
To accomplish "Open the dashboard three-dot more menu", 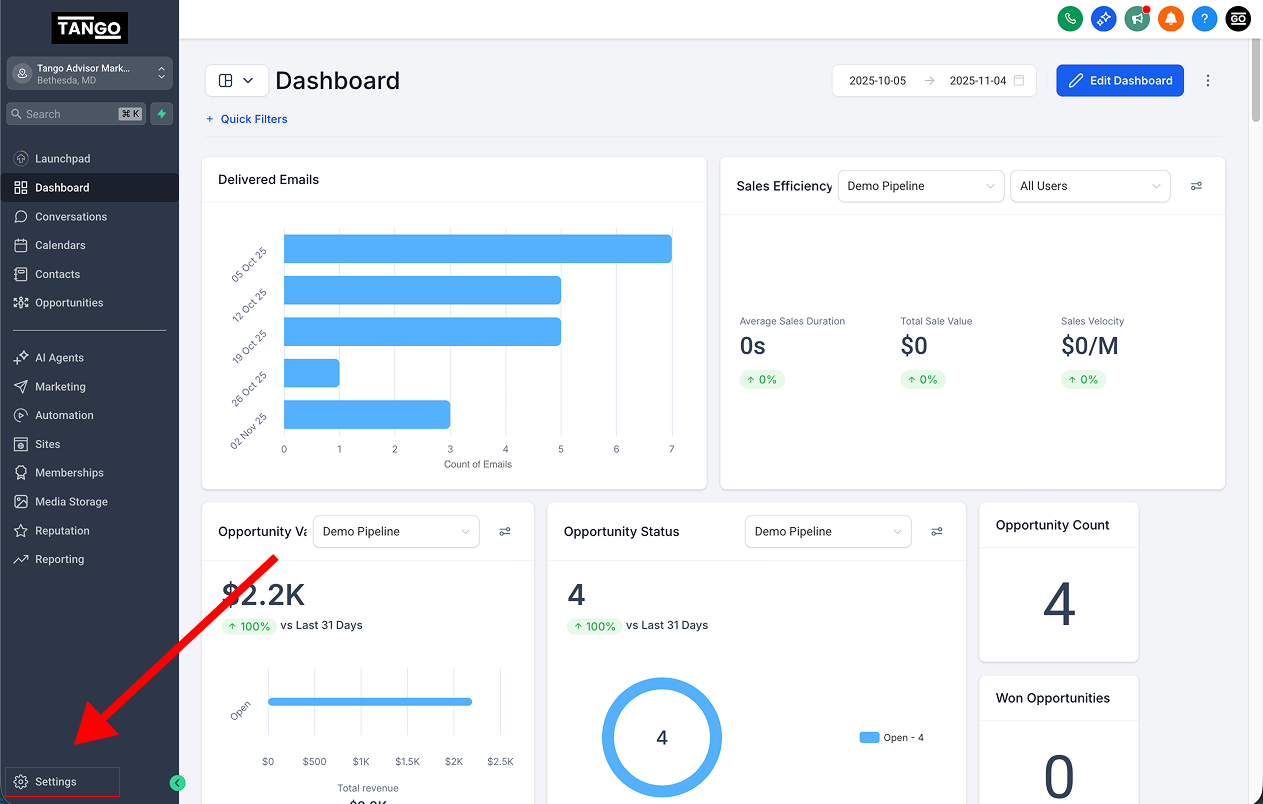I will [x=1208, y=81].
